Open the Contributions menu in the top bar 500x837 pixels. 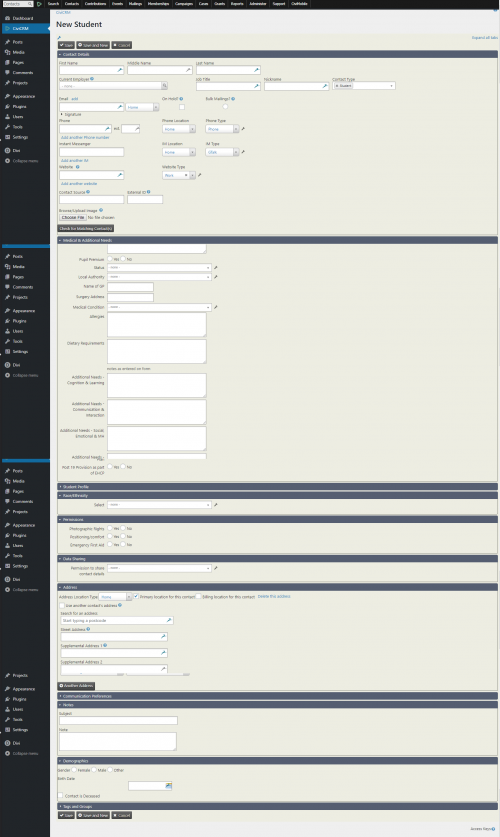pos(96,4)
